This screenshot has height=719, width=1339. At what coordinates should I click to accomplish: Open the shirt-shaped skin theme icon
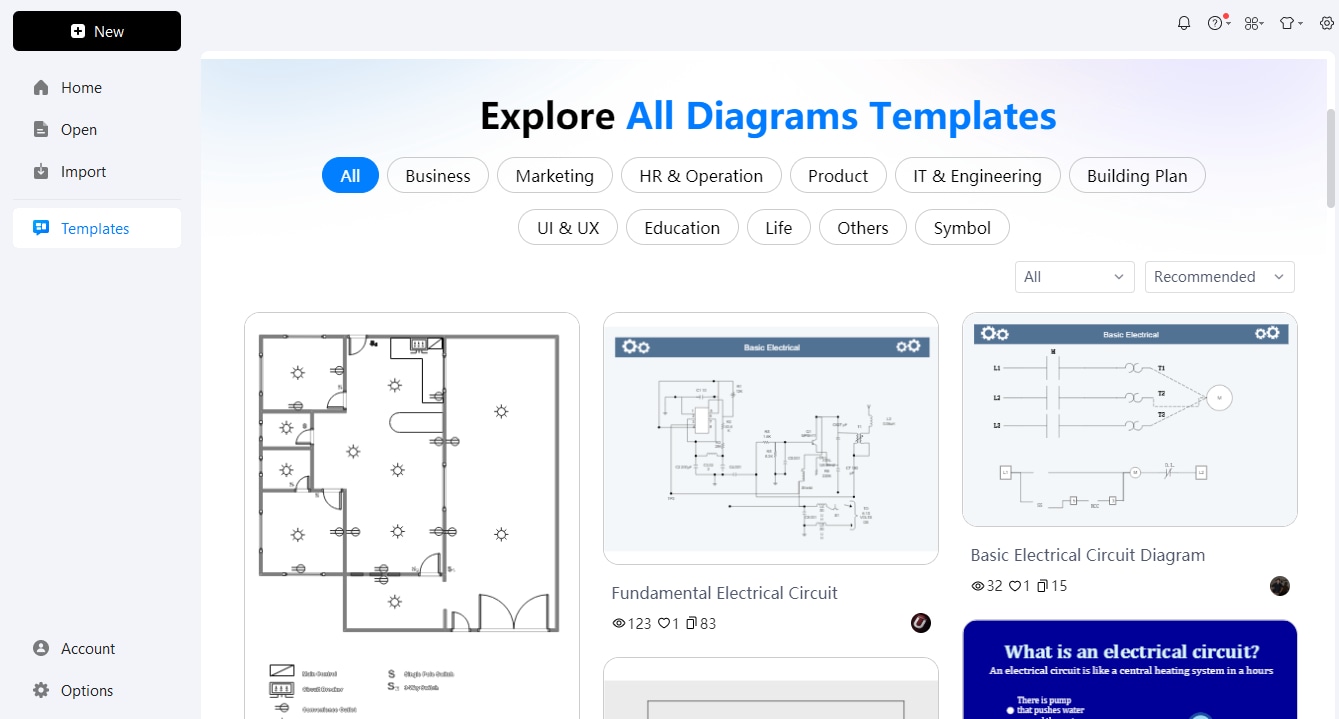tap(1291, 23)
